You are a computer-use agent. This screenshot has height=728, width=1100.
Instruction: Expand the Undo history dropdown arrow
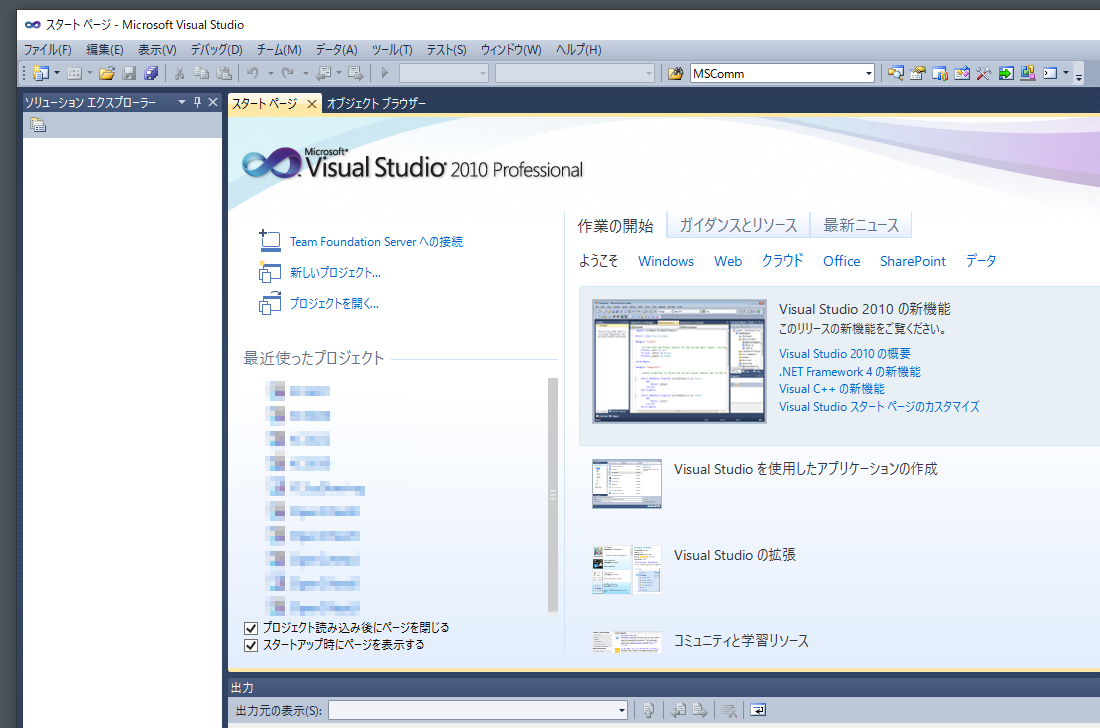(270, 73)
